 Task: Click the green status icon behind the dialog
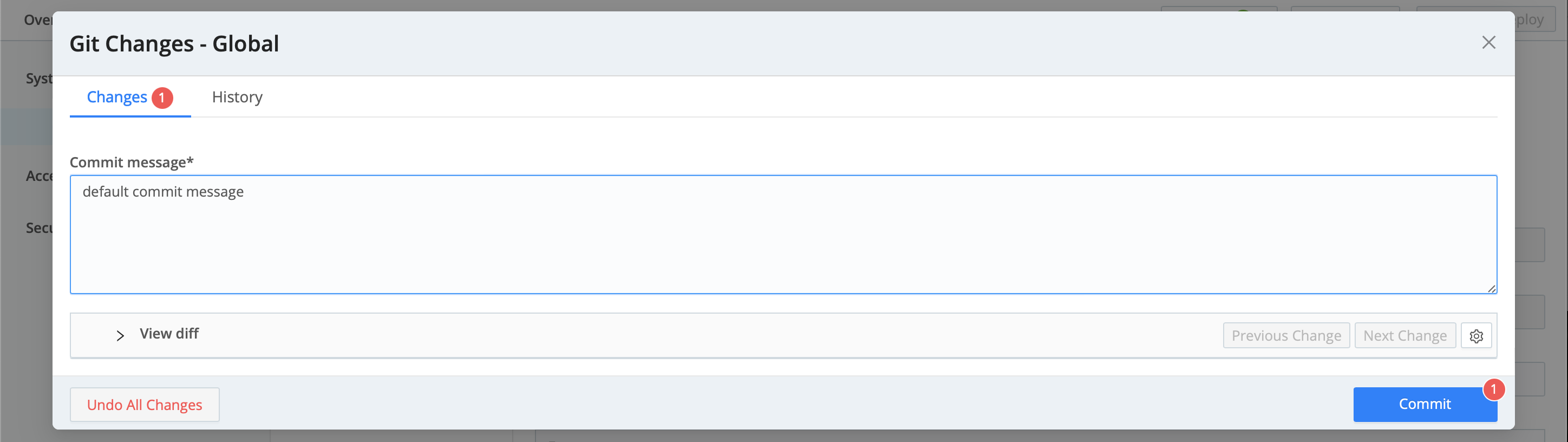coord(1243,11)
